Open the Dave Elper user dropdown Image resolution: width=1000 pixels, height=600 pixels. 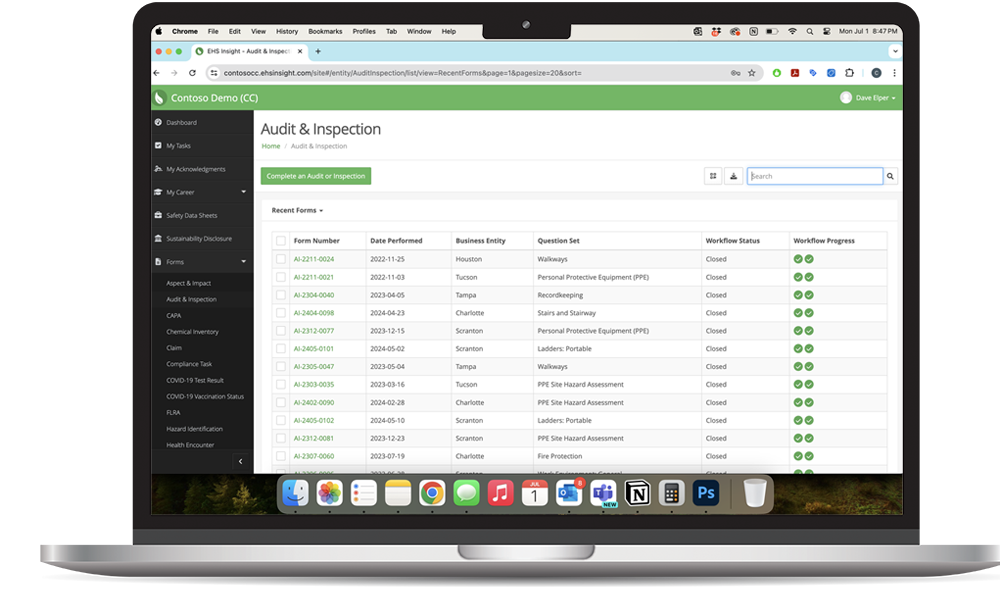[867, 98]
